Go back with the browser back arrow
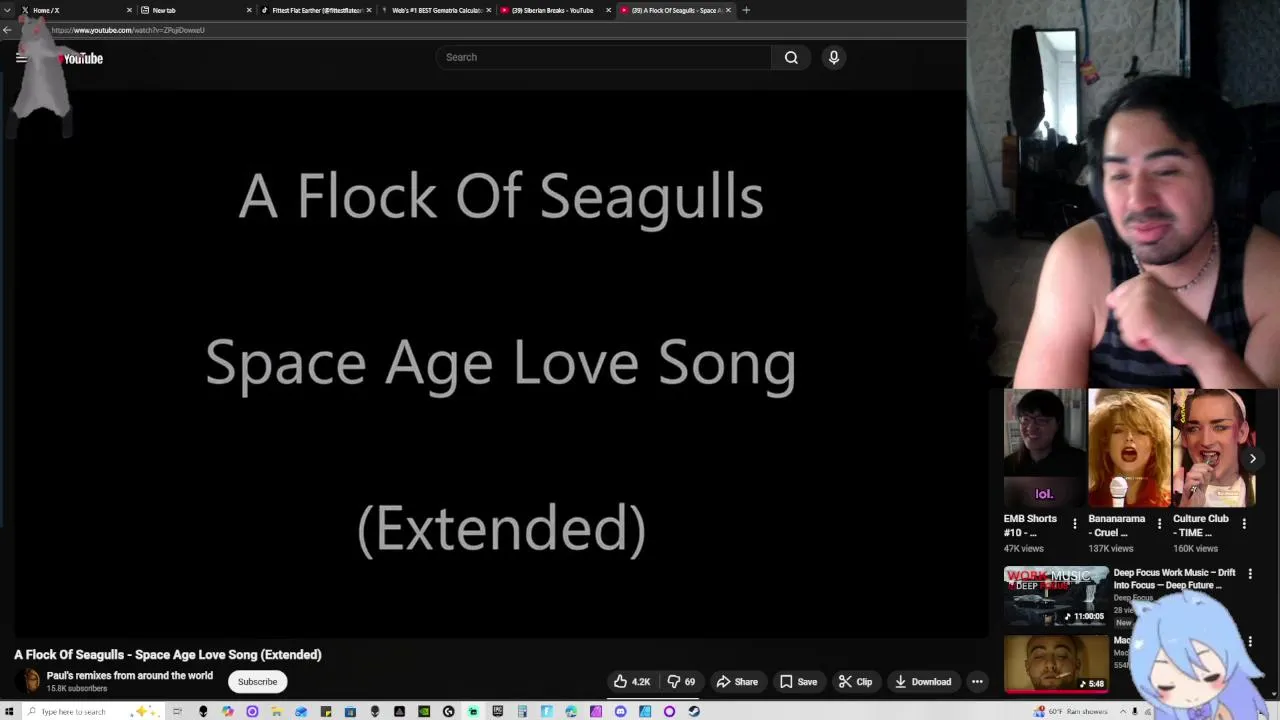This screenshot has width=1280, height=720. click(x=7, y=30)
